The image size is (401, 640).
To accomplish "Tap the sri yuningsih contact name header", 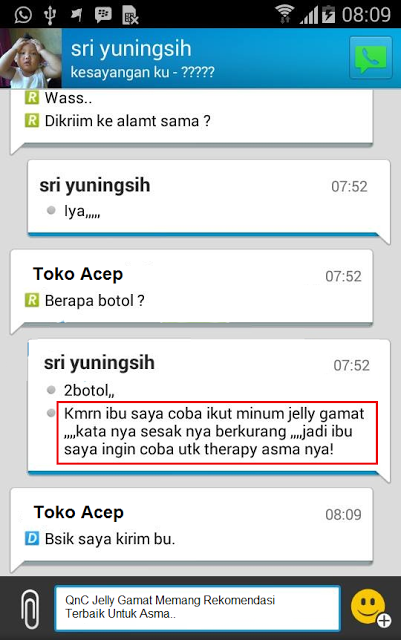I will point(131,49).
